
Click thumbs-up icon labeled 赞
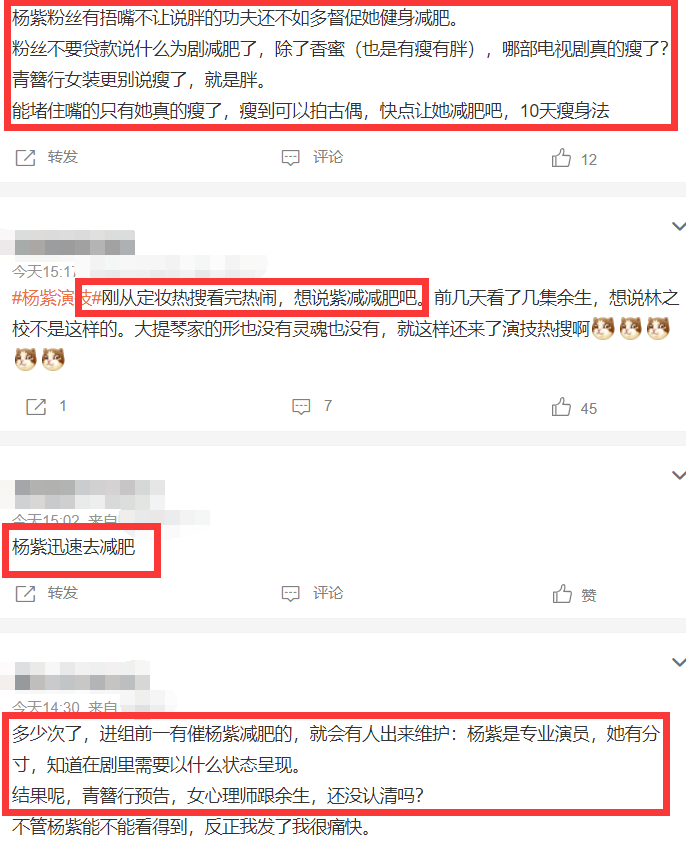pos(562,594)
